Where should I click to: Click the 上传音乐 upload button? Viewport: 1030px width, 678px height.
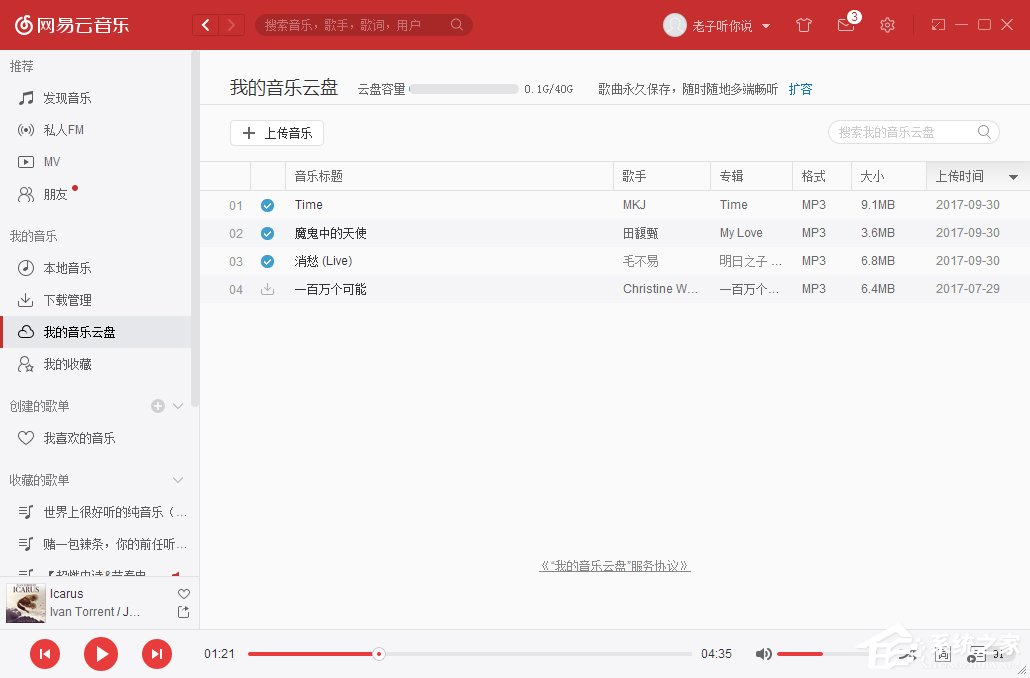(277, 132)
